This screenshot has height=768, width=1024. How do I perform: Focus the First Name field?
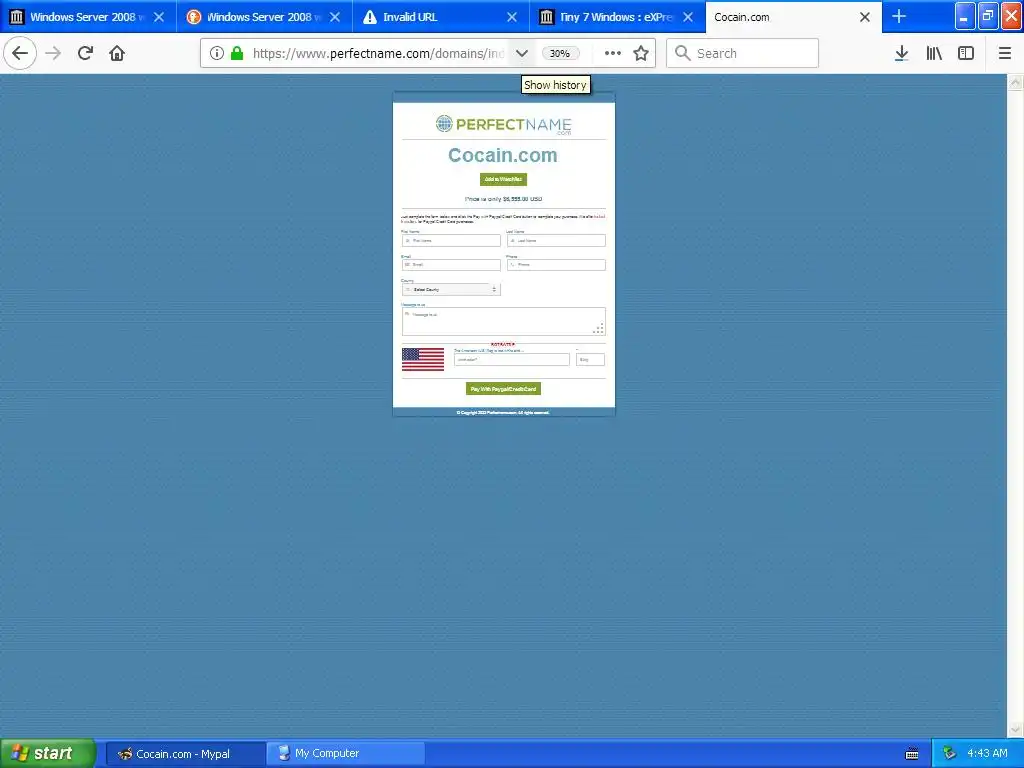tap(451, 240)
